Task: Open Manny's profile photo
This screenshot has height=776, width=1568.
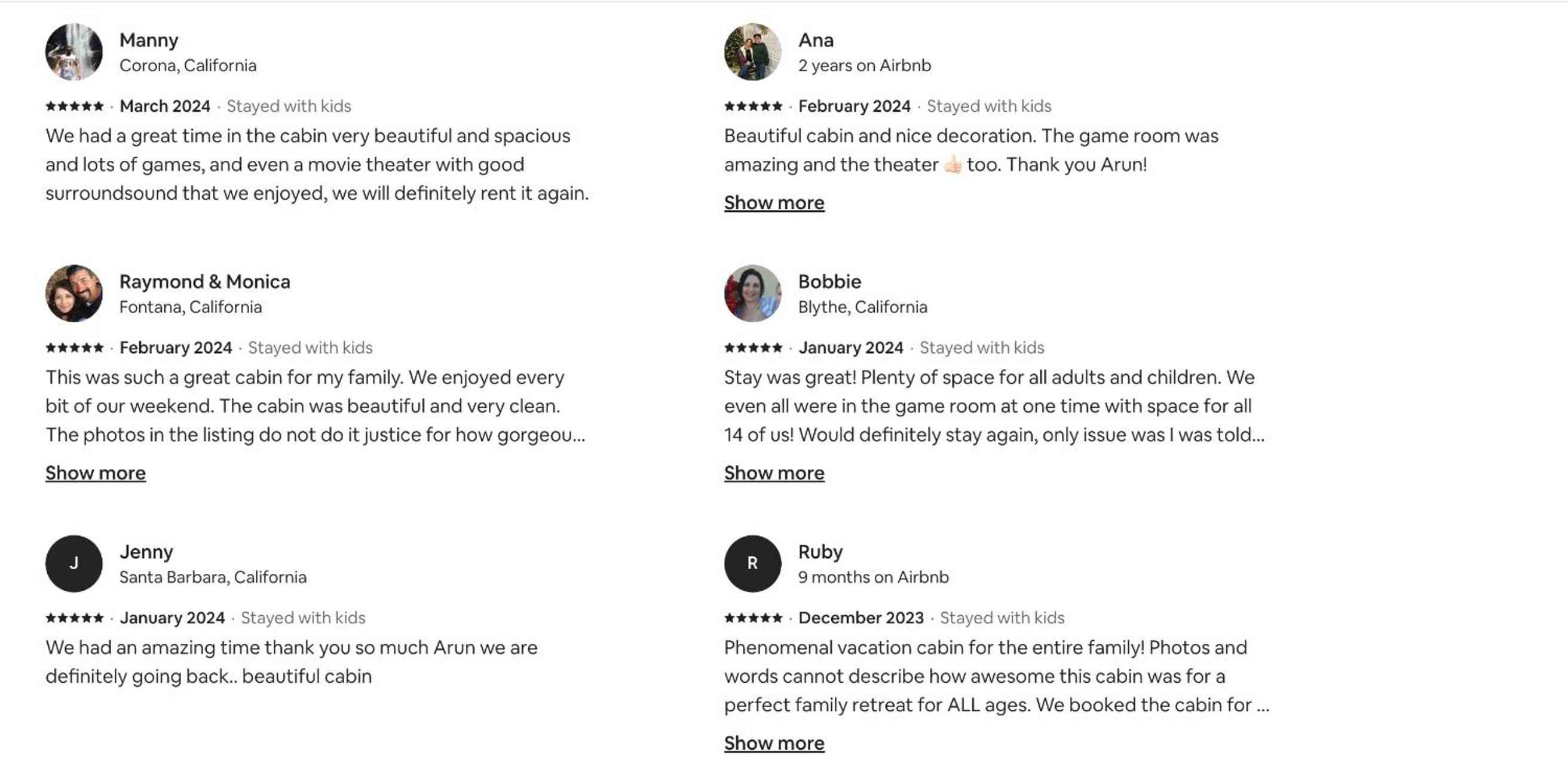Action: point(73,52)
